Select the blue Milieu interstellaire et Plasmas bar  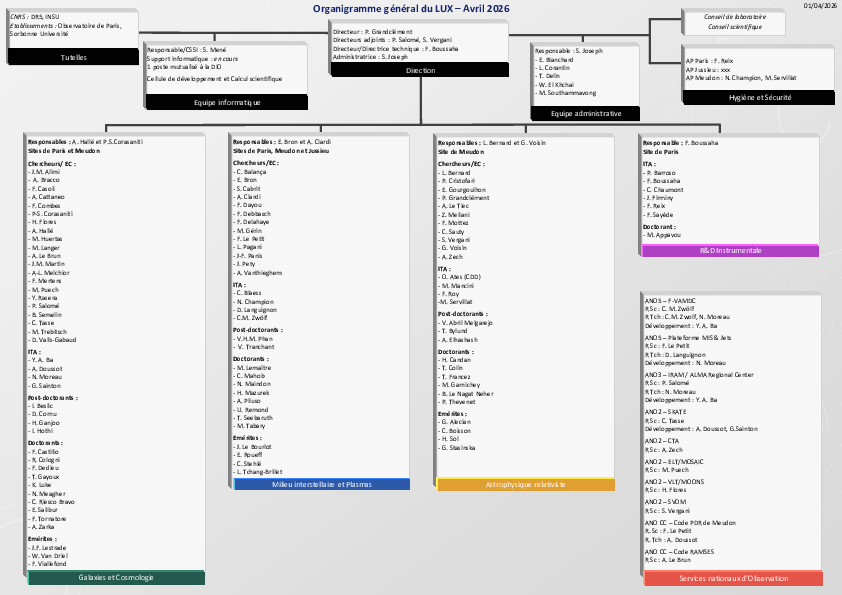[x=320, y=484]
